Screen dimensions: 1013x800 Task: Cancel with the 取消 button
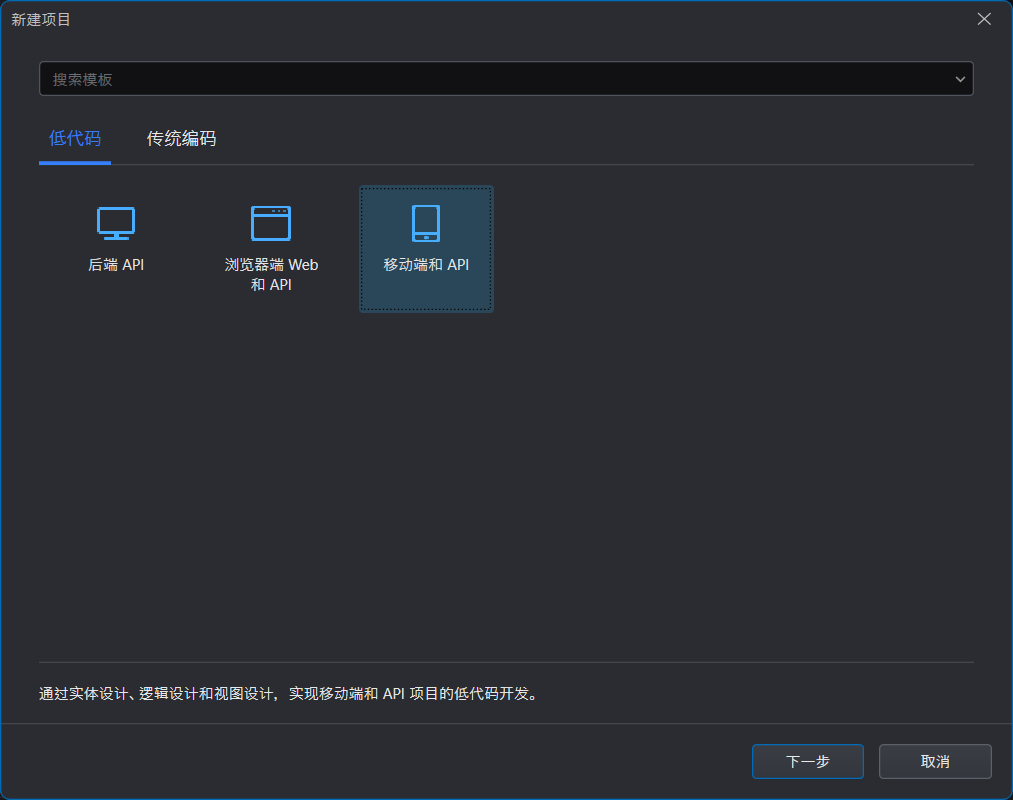[x=935, y=761]
